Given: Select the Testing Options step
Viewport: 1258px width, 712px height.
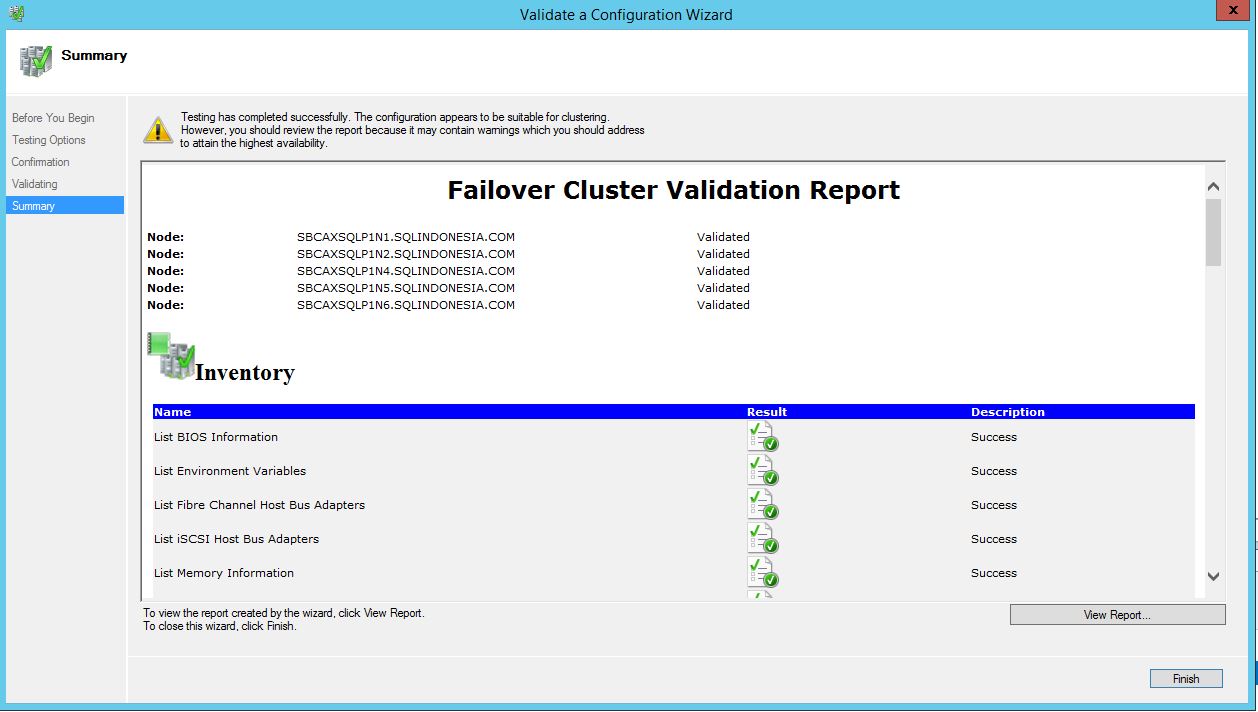Looking at the screenshot, I should point(49,140).
